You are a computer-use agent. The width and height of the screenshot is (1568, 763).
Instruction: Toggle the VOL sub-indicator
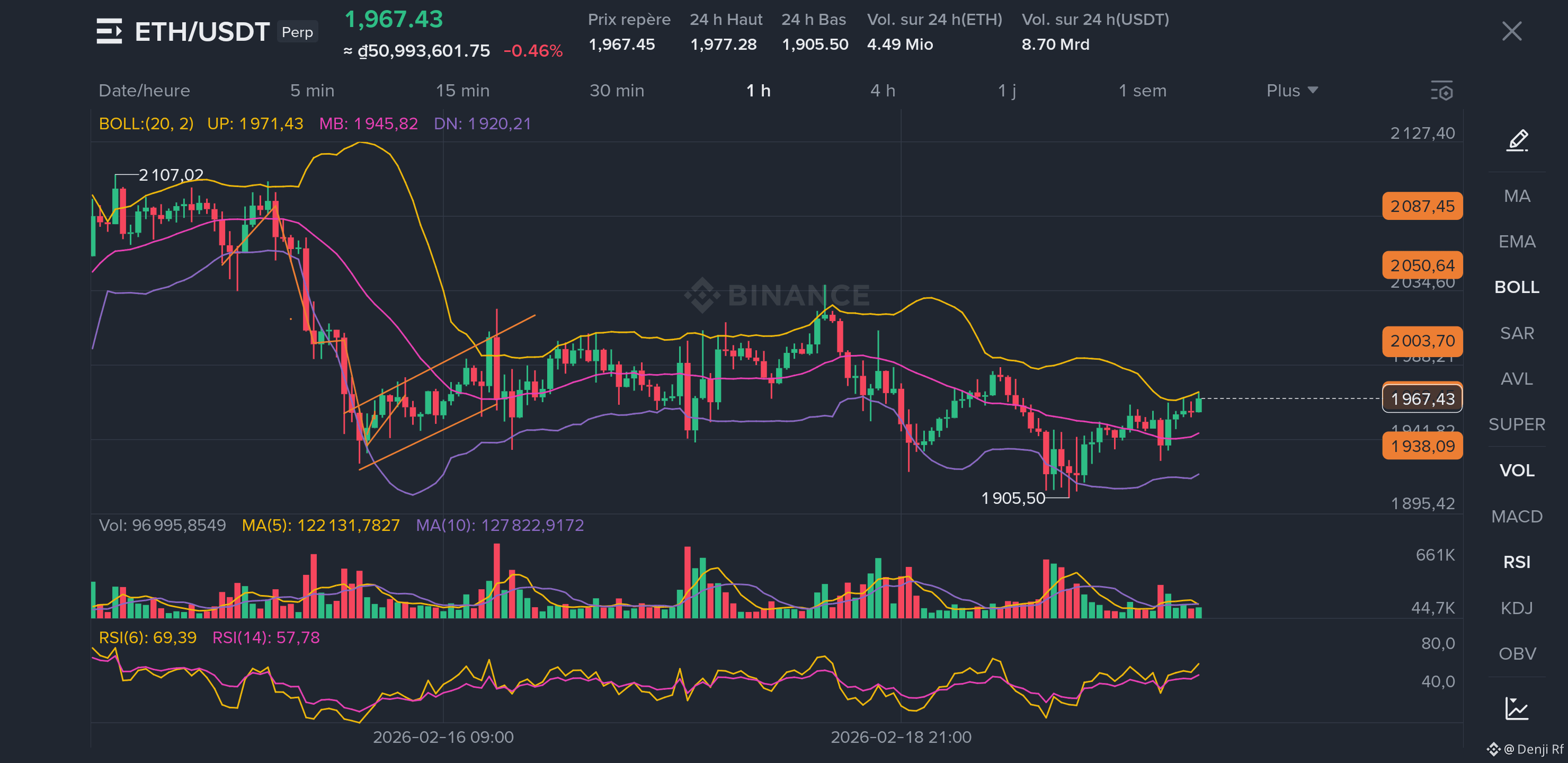coord(1517,471)
